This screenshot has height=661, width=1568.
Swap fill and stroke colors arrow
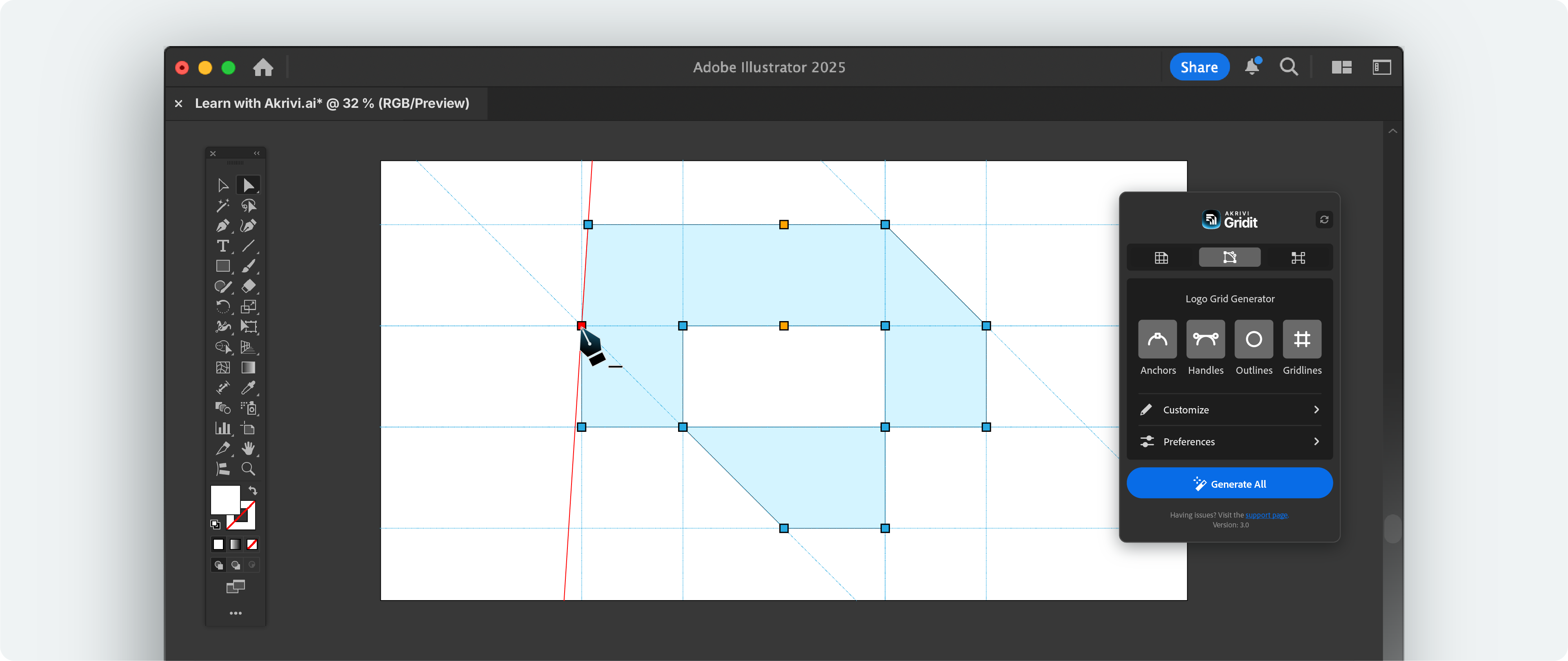coord(253,490)
